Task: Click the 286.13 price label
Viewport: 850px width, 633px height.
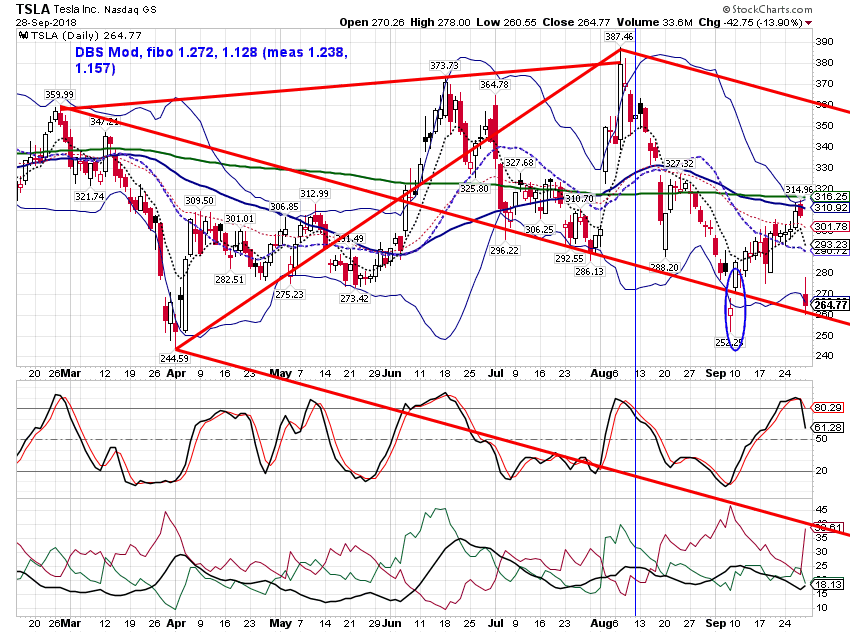Action: (589, 272)
